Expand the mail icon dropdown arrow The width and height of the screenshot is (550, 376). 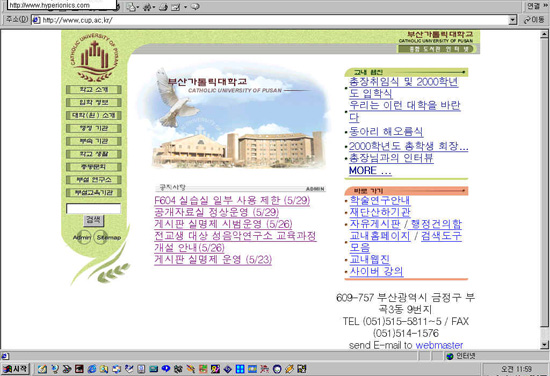[138, 7]
